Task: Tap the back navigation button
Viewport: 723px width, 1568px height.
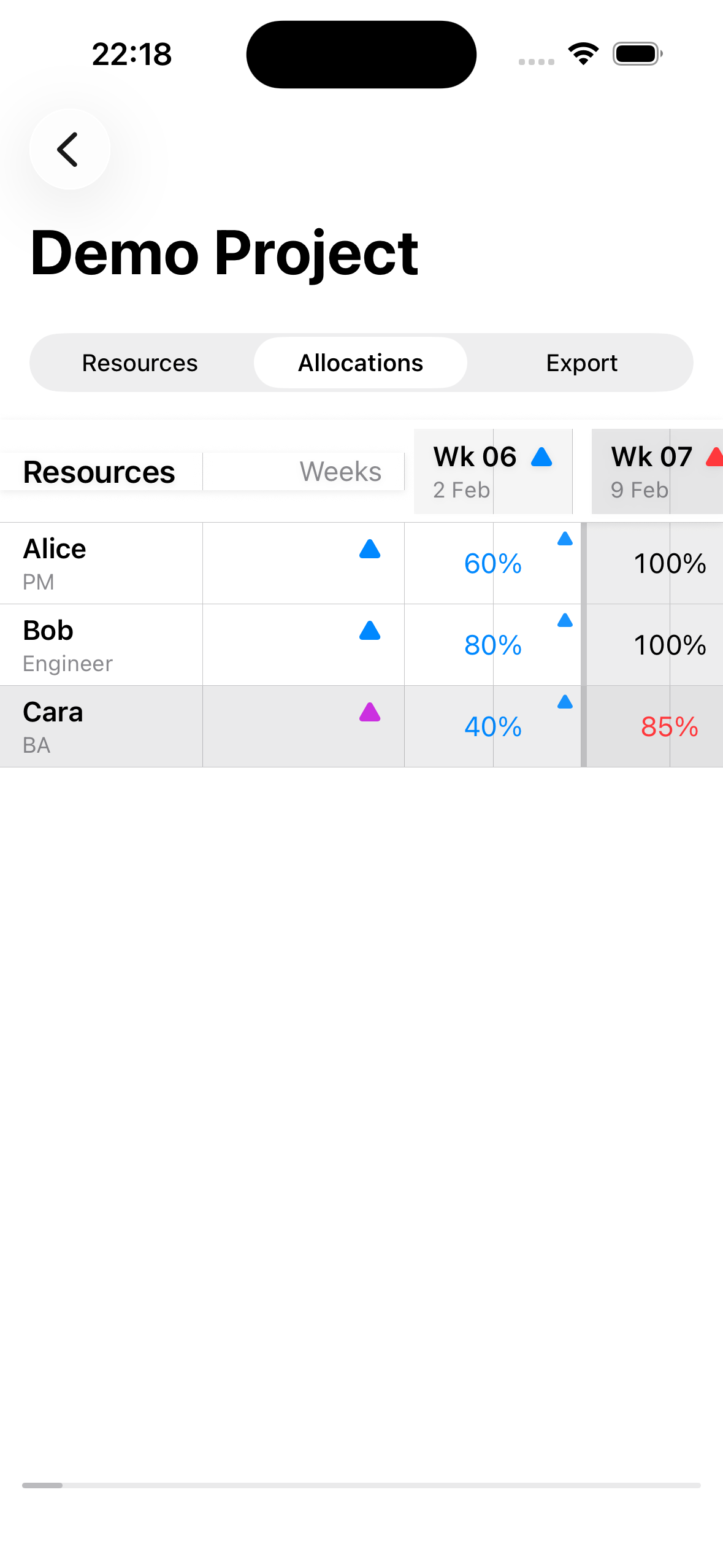Action: [69, 149]
